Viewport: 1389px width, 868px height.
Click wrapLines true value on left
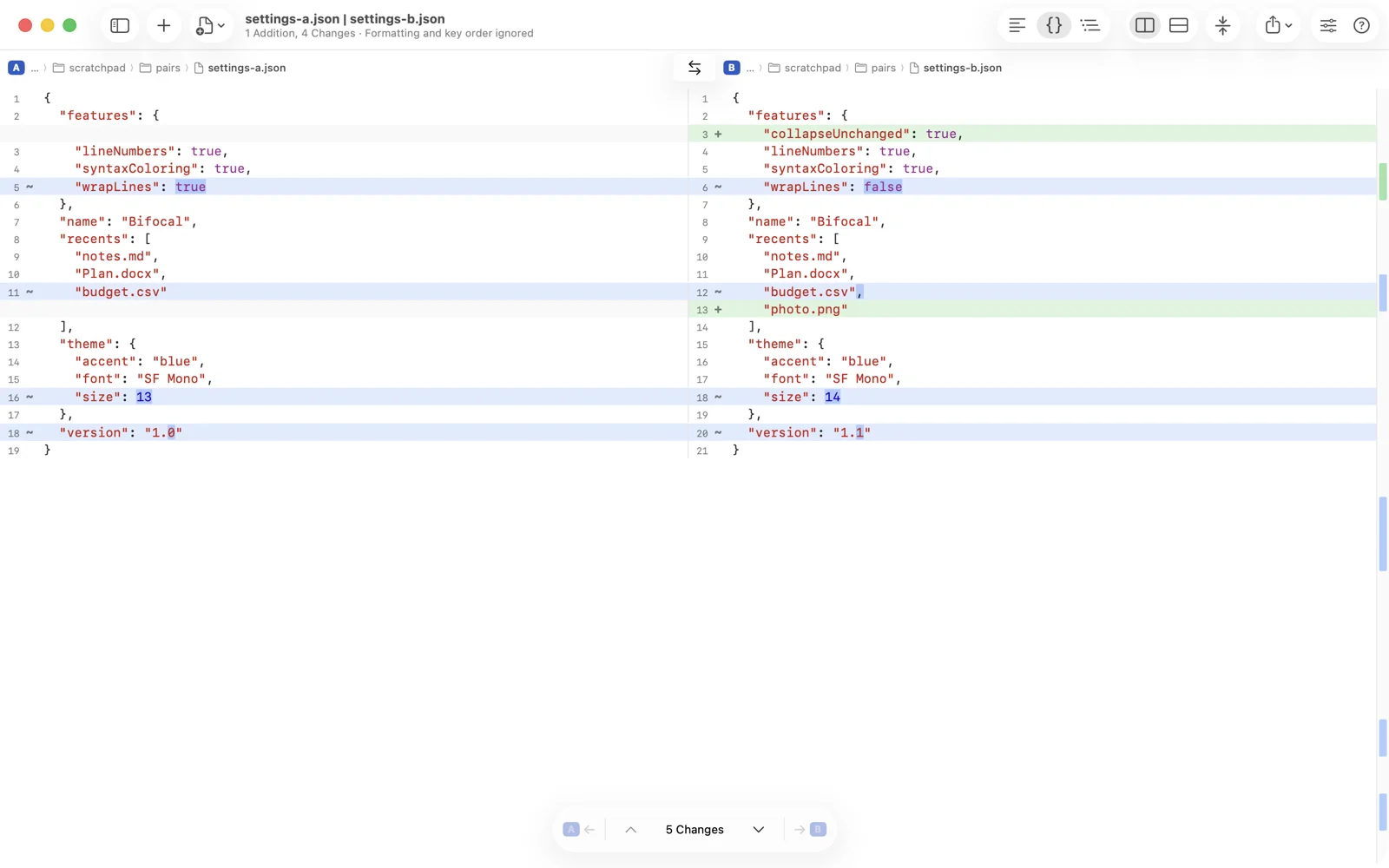click(x=190, y=187)
